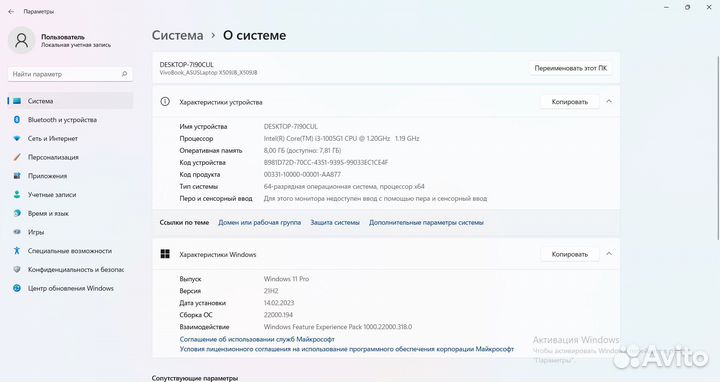Click the Приложения apps icon

point(17,176)
